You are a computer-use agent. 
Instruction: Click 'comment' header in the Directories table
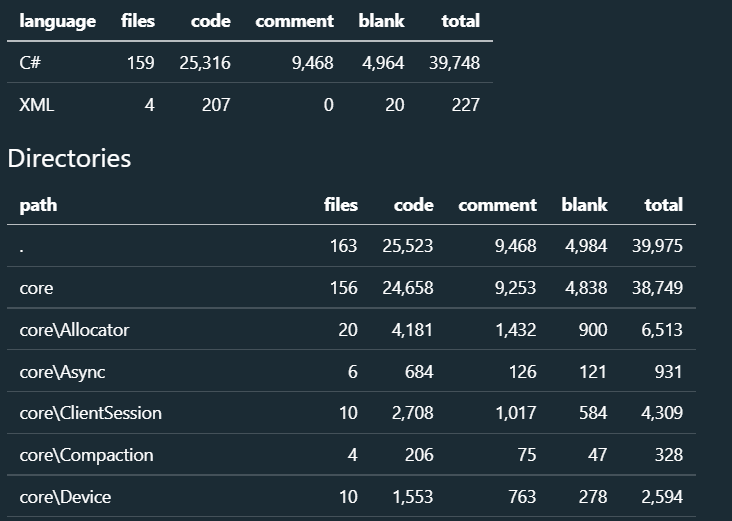(497, 205)
